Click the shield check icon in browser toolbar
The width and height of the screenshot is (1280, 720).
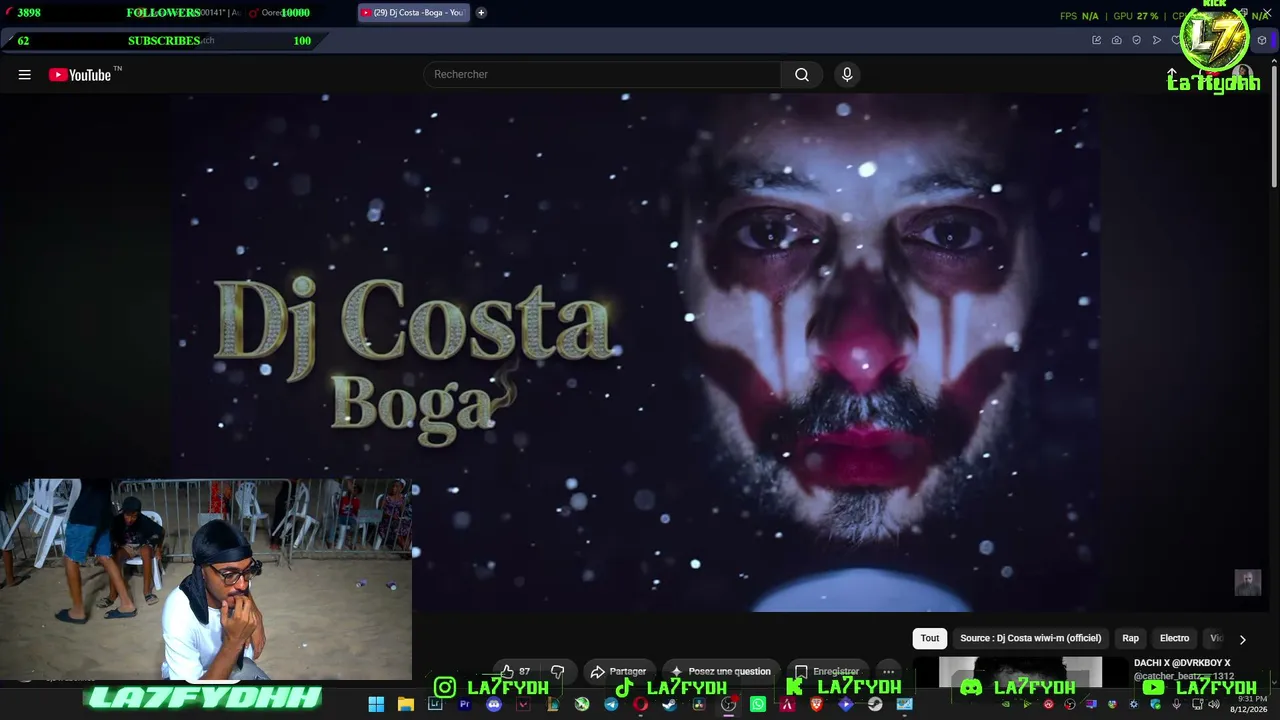tap(1136, 40)
